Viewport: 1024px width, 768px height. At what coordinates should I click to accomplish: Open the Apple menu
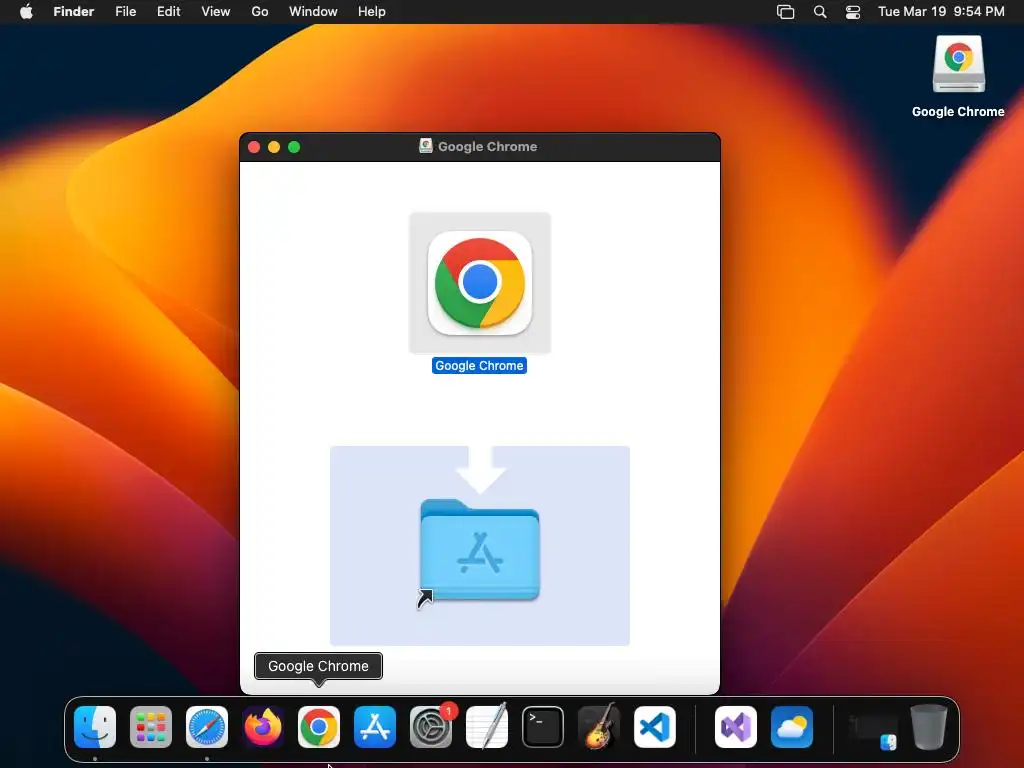(26, 12)
